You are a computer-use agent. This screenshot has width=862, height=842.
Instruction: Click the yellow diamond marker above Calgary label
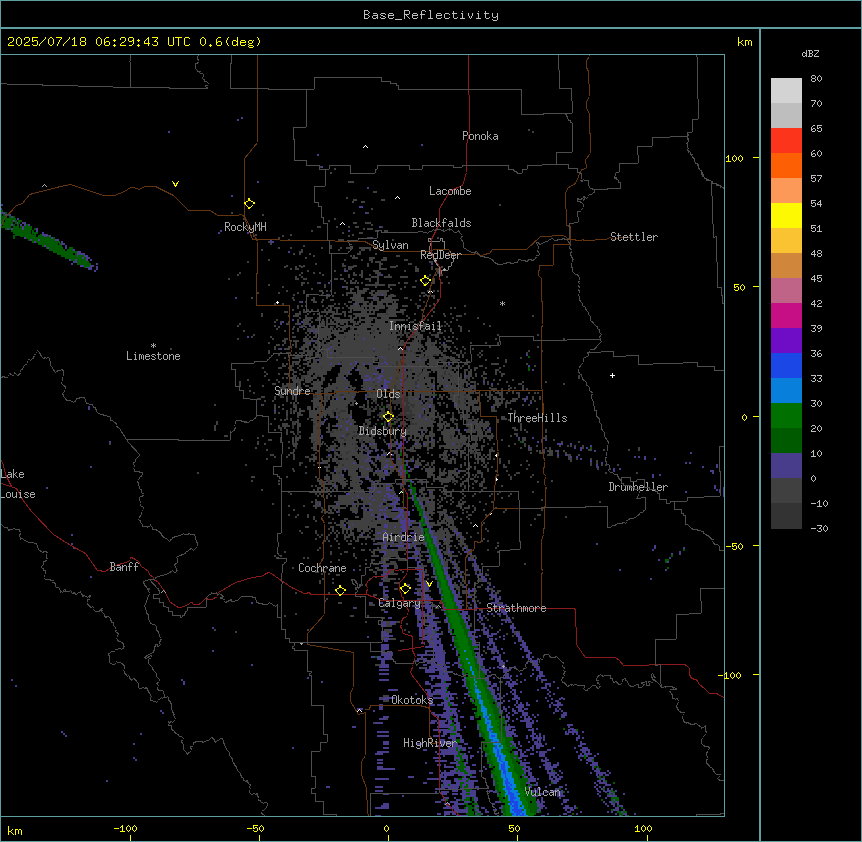point(405,589)
